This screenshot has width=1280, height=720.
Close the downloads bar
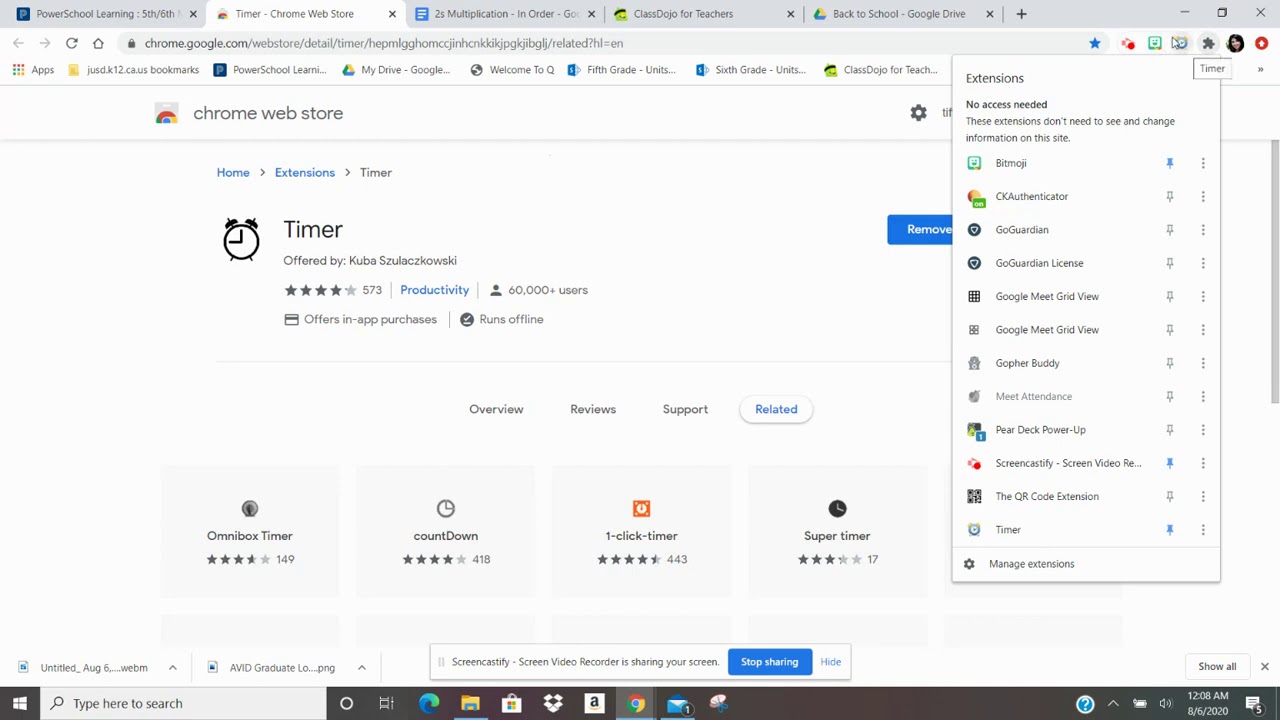point(1264,667)
